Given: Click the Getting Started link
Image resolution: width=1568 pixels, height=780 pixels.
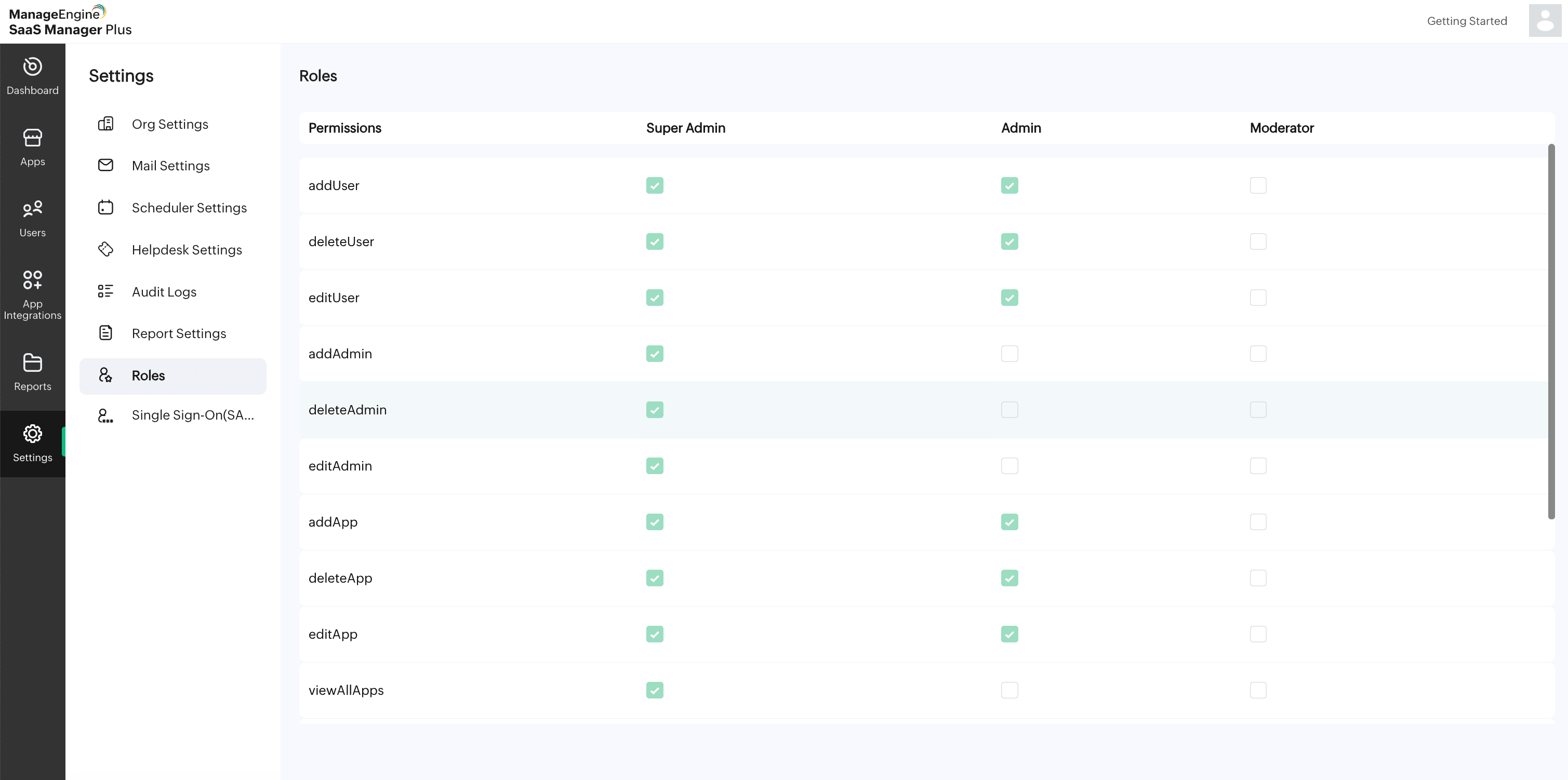Looking at the screenshot, I should coord(1466,21).
